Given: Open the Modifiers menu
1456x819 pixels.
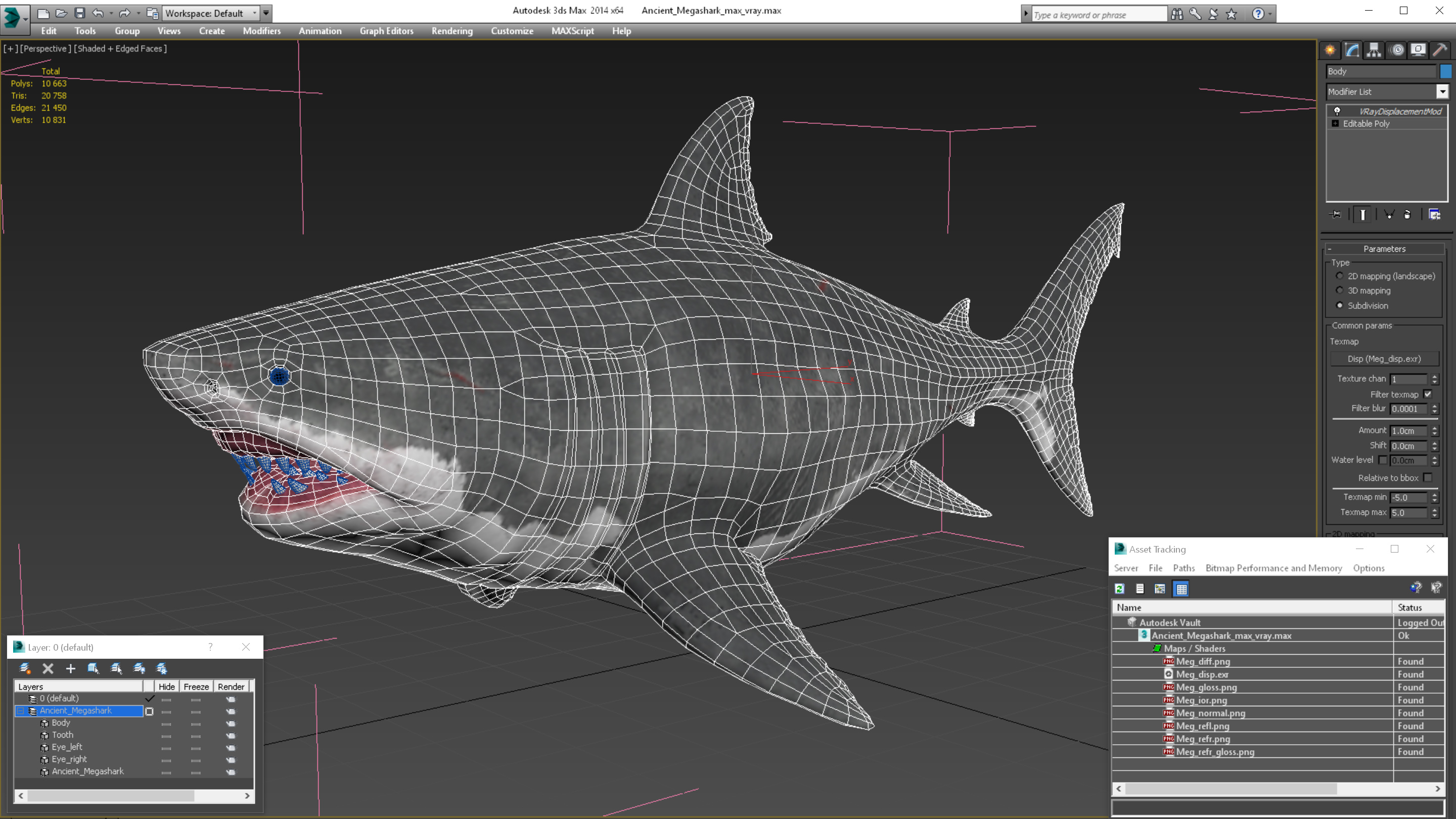Looking at the screenshot, I should 262,31.
